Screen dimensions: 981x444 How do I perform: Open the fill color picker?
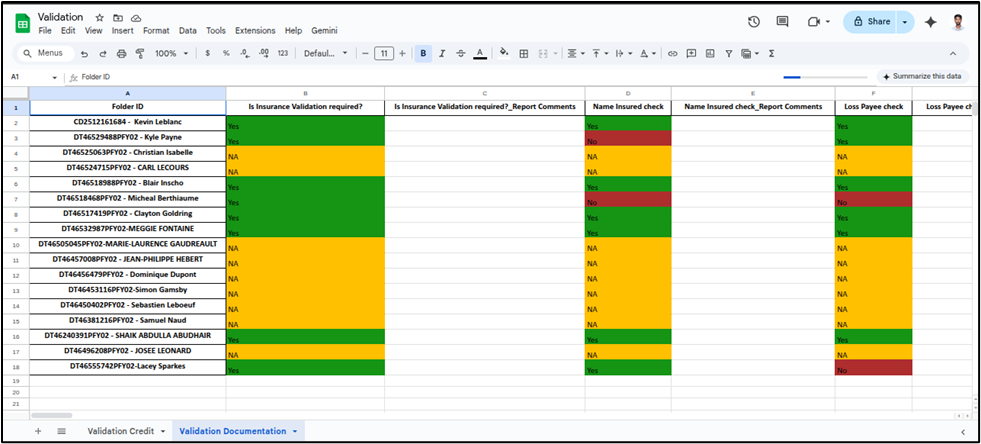(503, 53)
